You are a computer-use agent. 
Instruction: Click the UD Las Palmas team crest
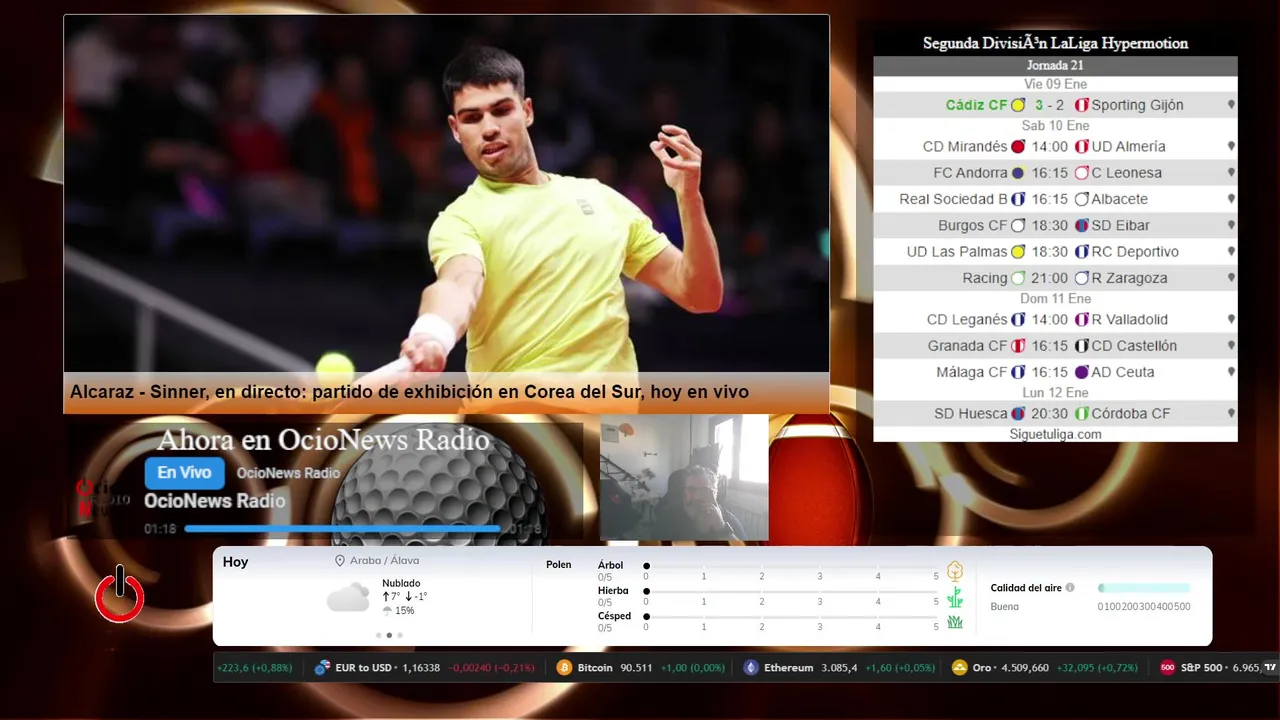[x=1018, y=252]
